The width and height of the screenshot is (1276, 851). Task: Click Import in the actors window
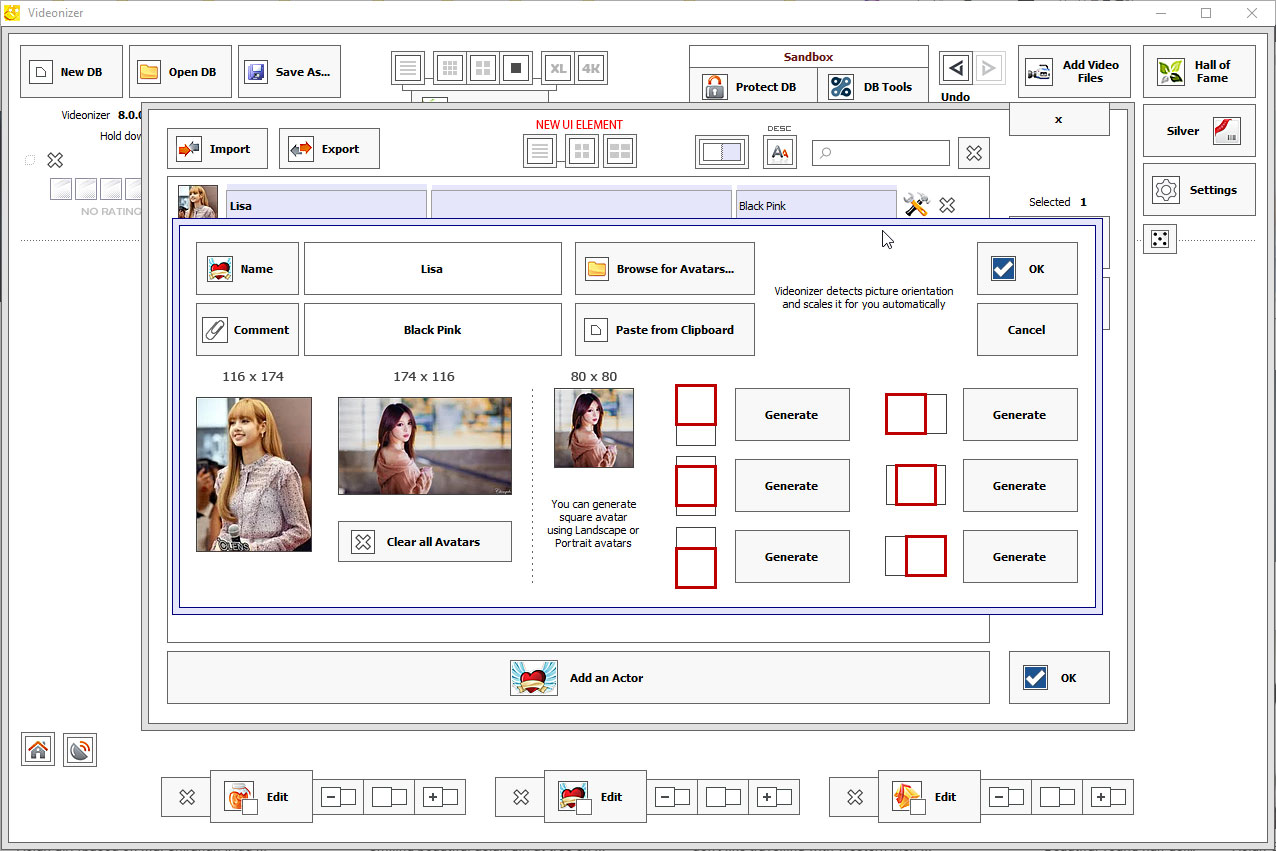[x=217, y=149]
